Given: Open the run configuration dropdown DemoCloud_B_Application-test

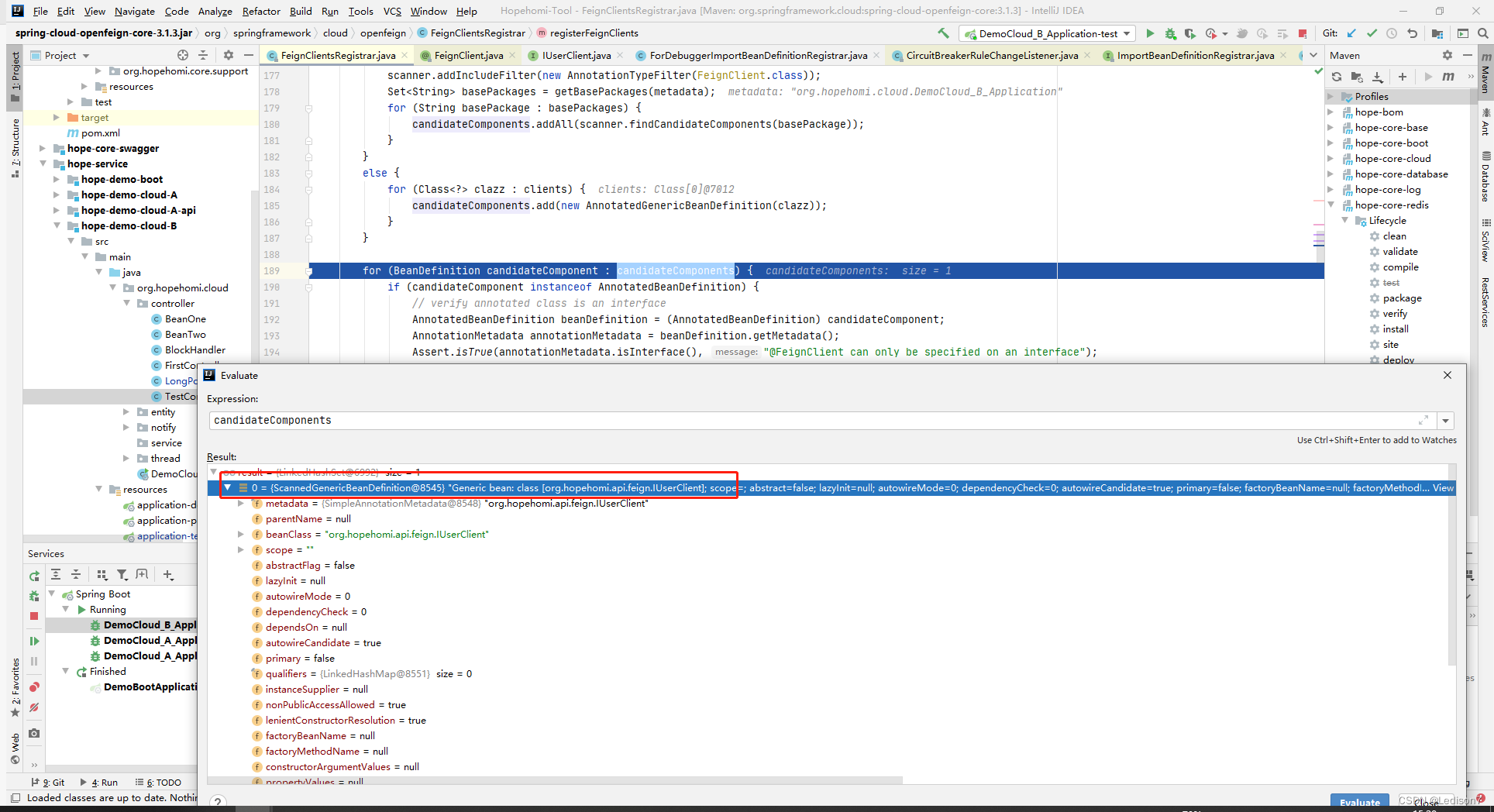Looking at the screenshot, I should [x=1047, y=33].
